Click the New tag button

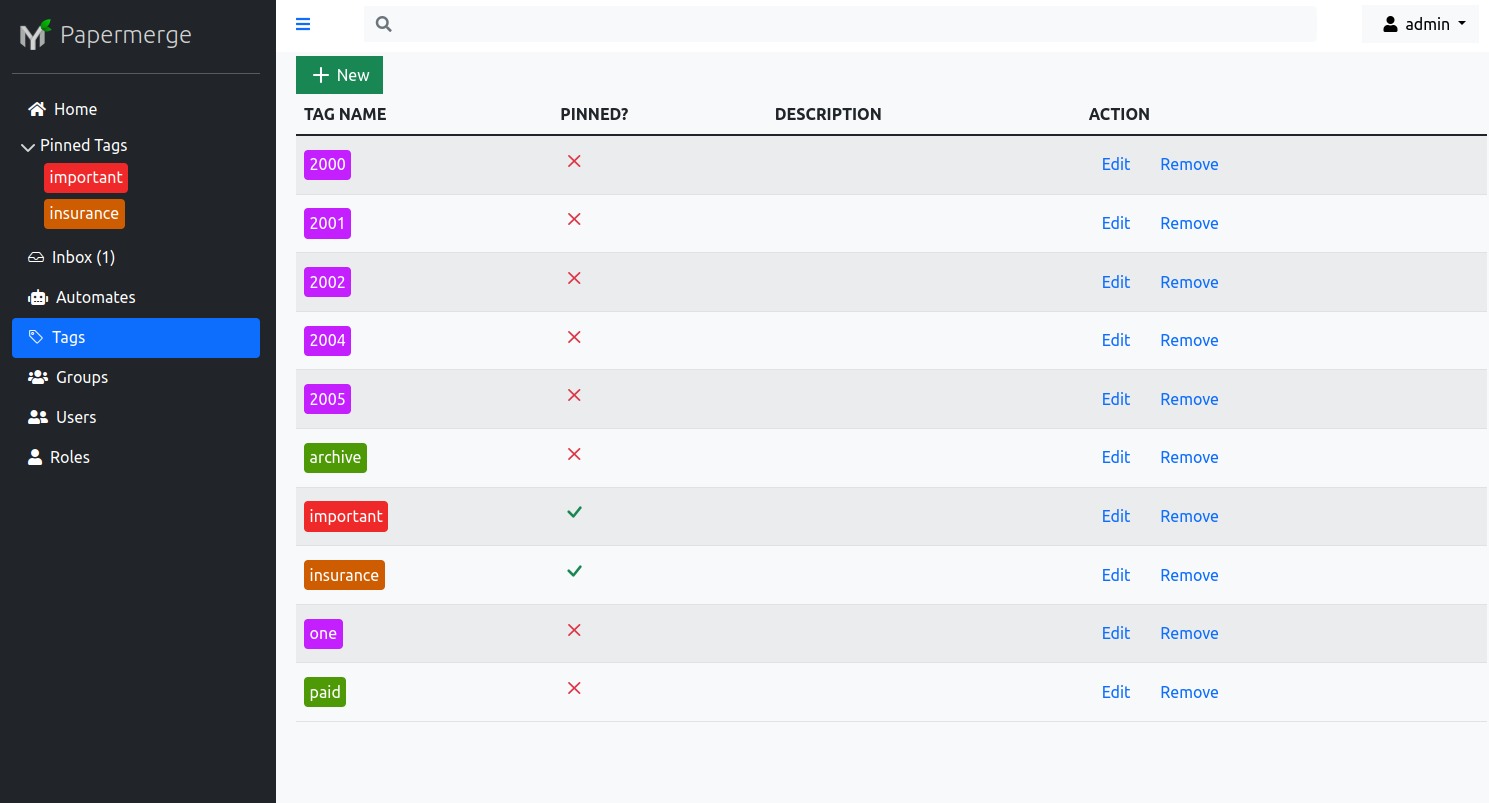[x=339, y=75]
